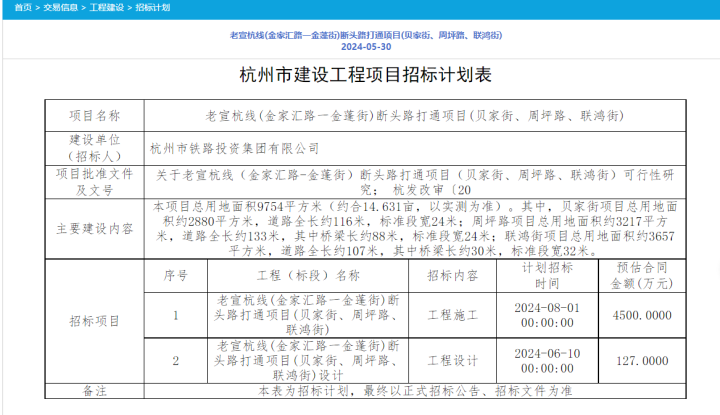Click the 序号 column header
720x415 pixels.
175,275
